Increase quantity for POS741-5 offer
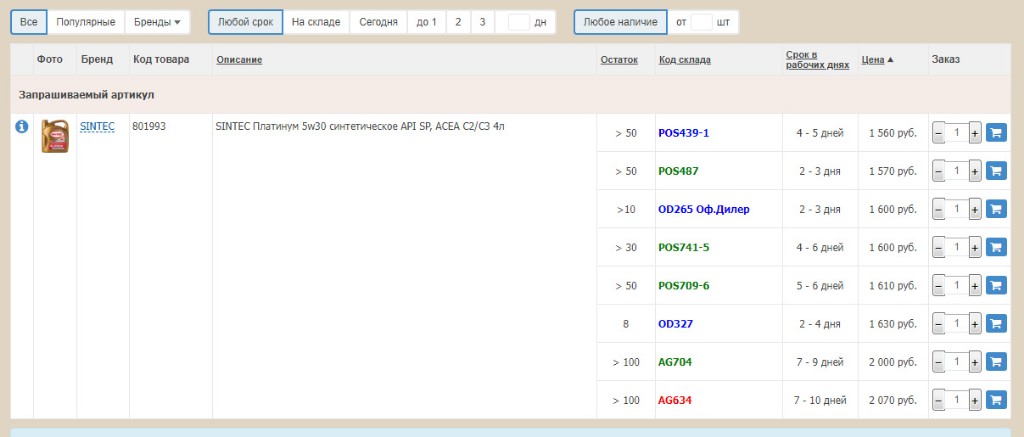The image size is (1024, 437). click(x=975, y=248)
